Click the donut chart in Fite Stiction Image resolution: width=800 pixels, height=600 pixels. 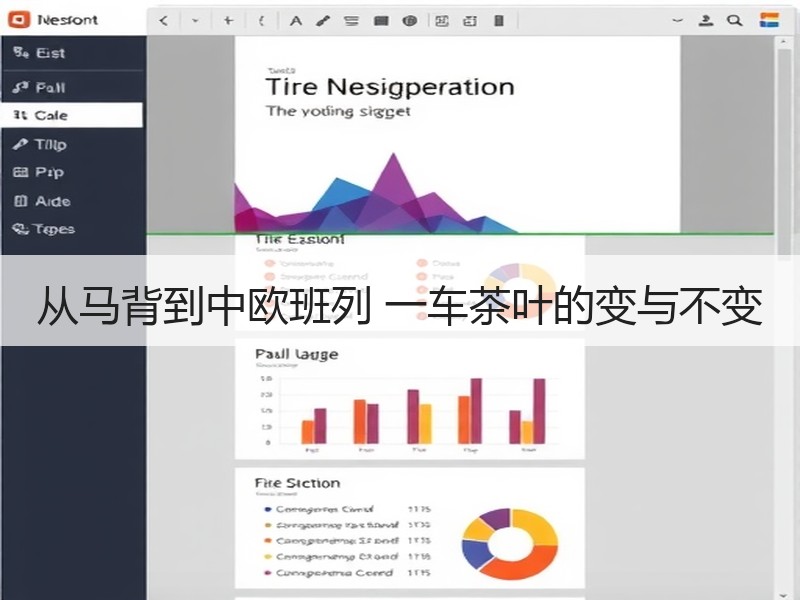pyautogui.click(x=510, y=544)
